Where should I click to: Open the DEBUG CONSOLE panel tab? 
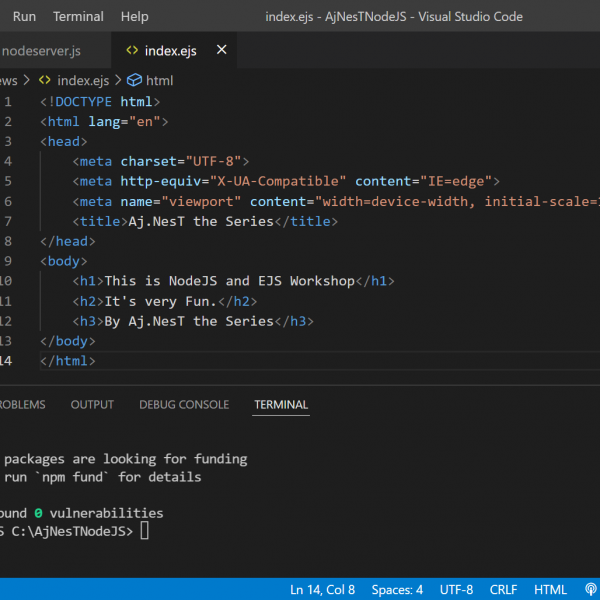click(x=184, y=404)
